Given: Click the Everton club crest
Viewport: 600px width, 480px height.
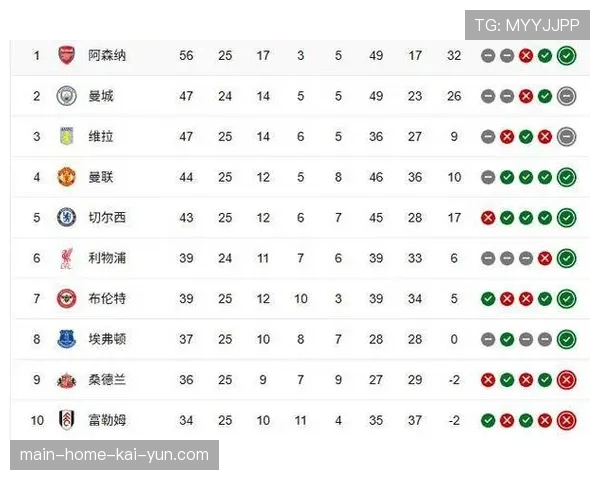Looking at the screenshot, I should pos(66,339).
